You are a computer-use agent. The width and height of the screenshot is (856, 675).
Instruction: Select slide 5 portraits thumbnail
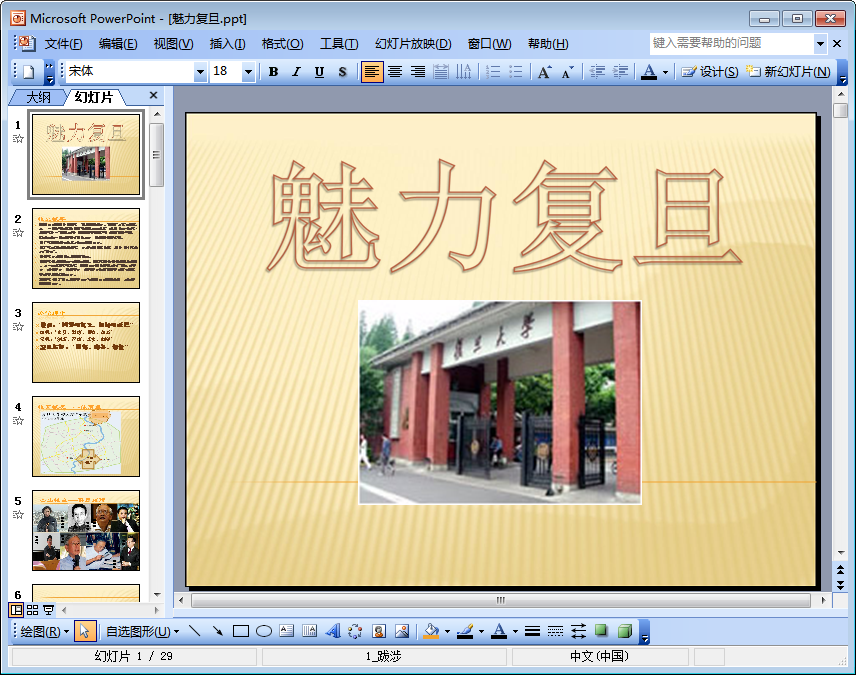[86, 530]
